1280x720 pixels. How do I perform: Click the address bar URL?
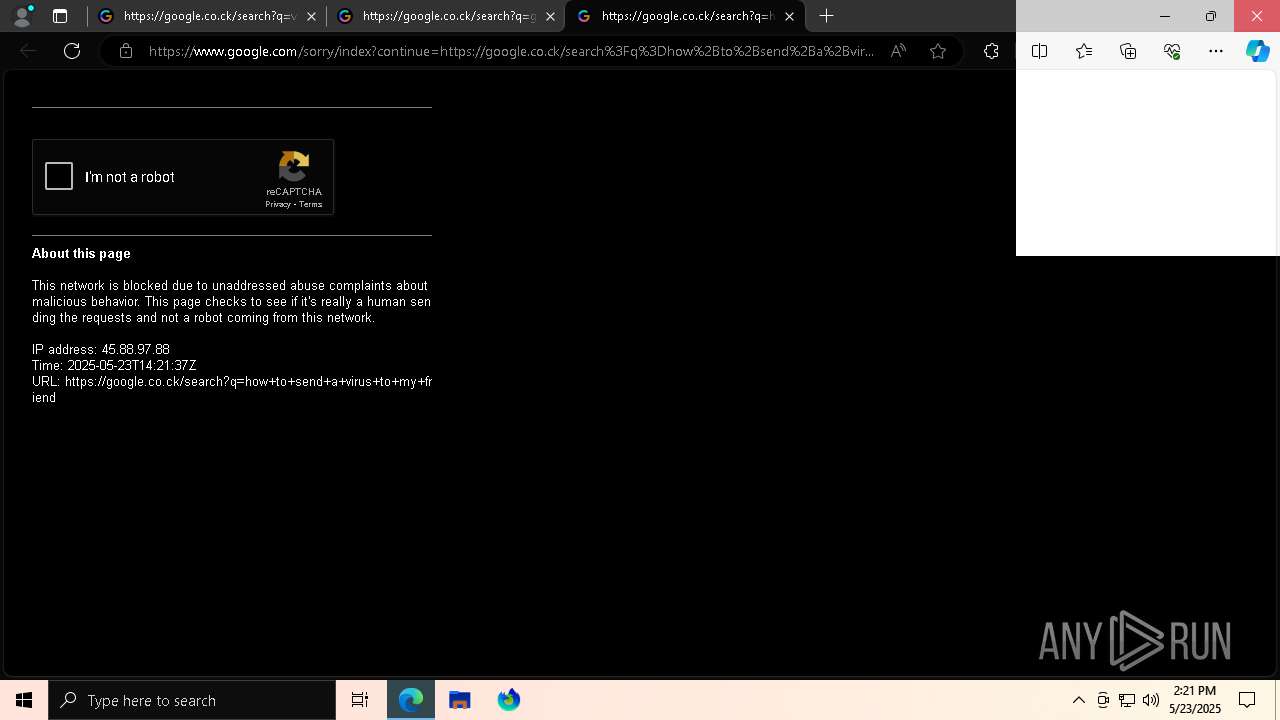(x=511, y=51)
